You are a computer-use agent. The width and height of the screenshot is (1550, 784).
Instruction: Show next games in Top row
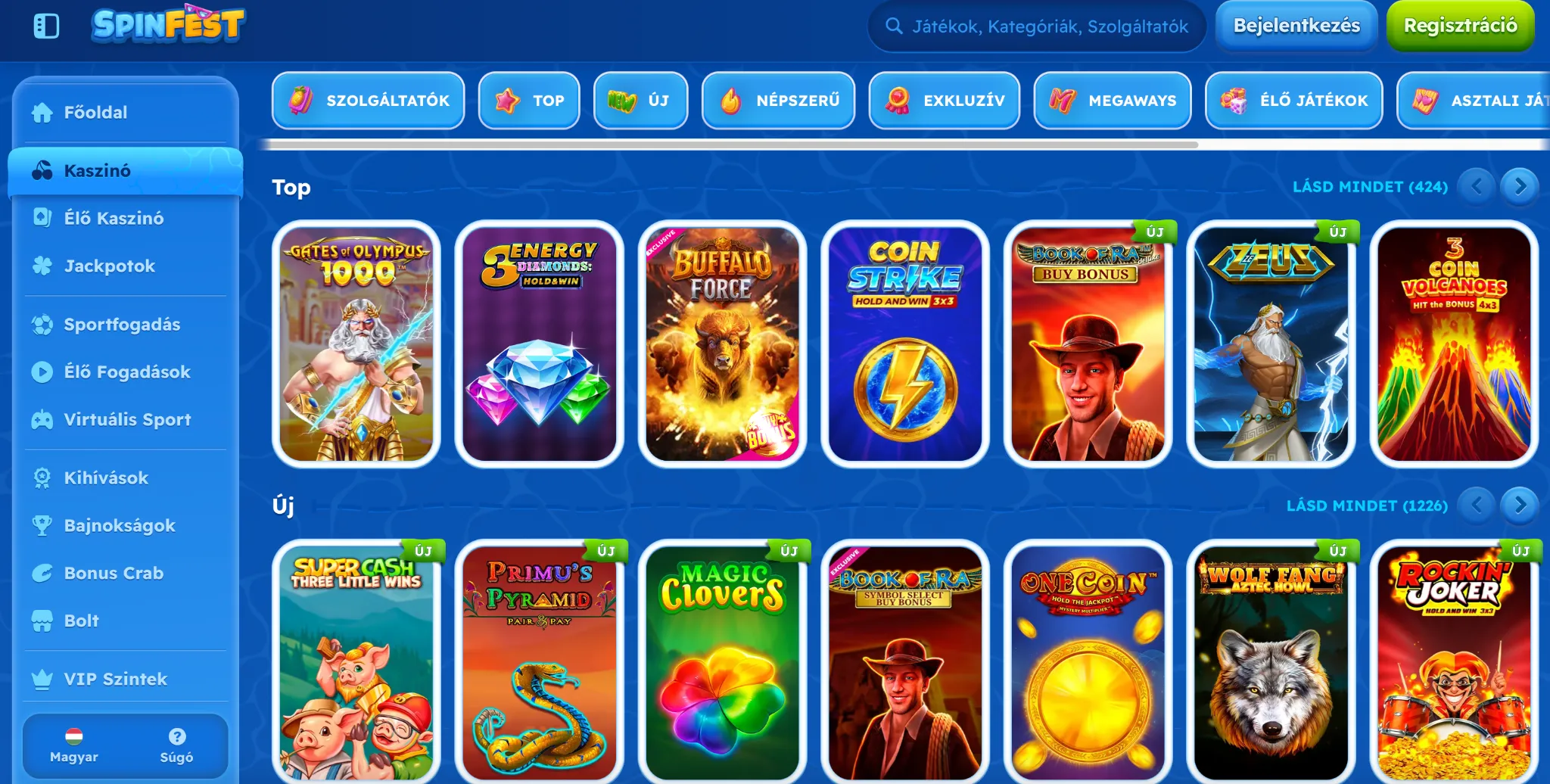(x=1520, y=186)
